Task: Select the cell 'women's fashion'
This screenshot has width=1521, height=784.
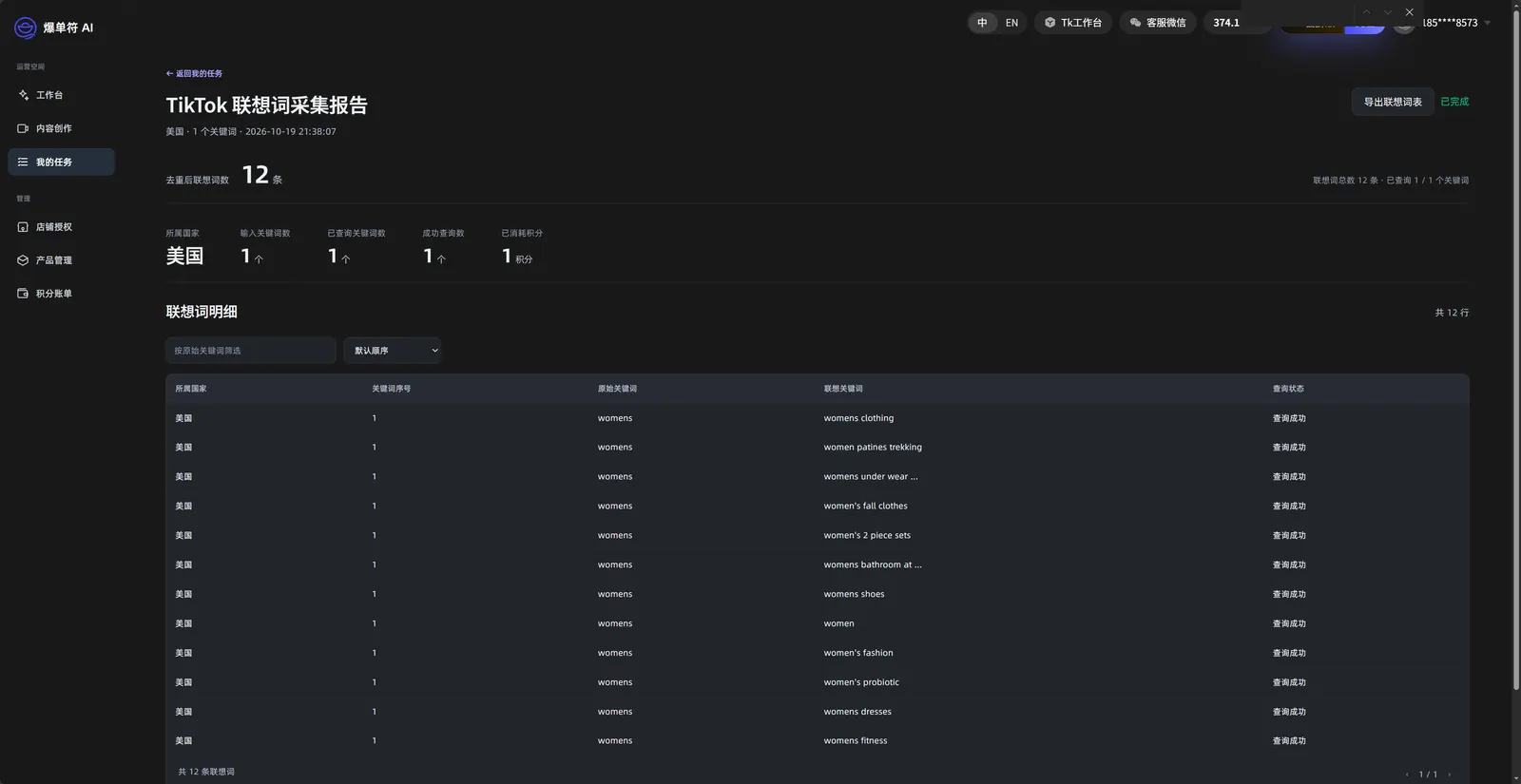Action: point(858,653)
